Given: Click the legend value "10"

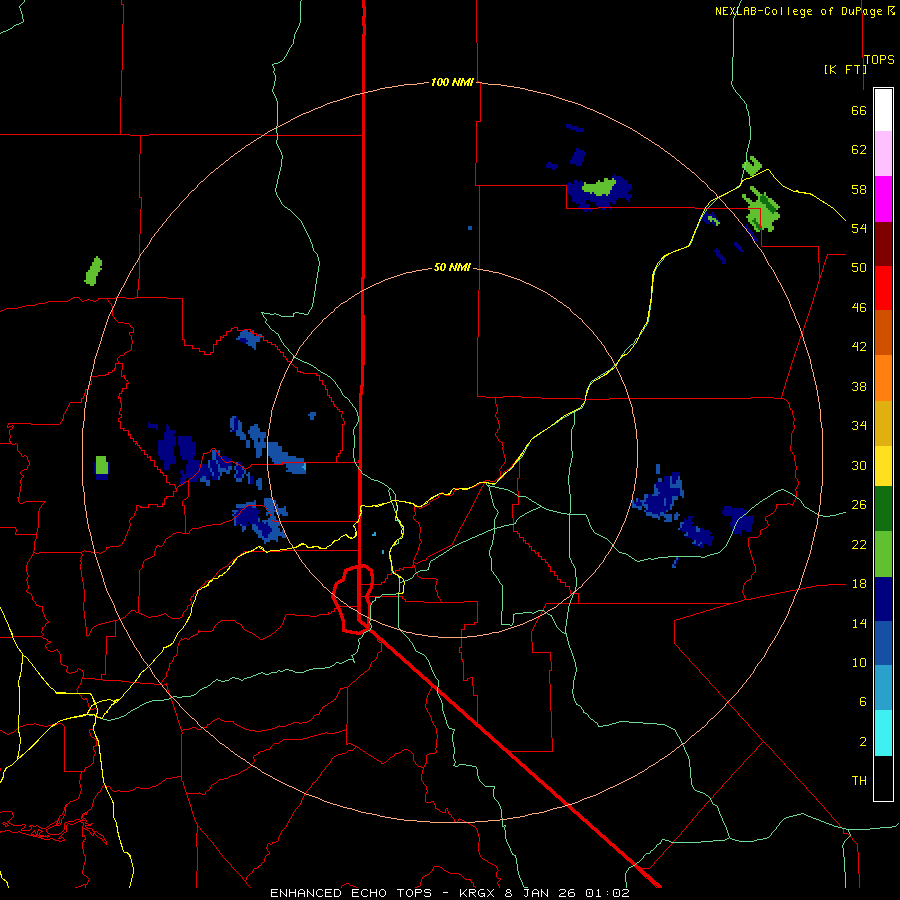Looking at the screenshot, I should pos(859,663).
